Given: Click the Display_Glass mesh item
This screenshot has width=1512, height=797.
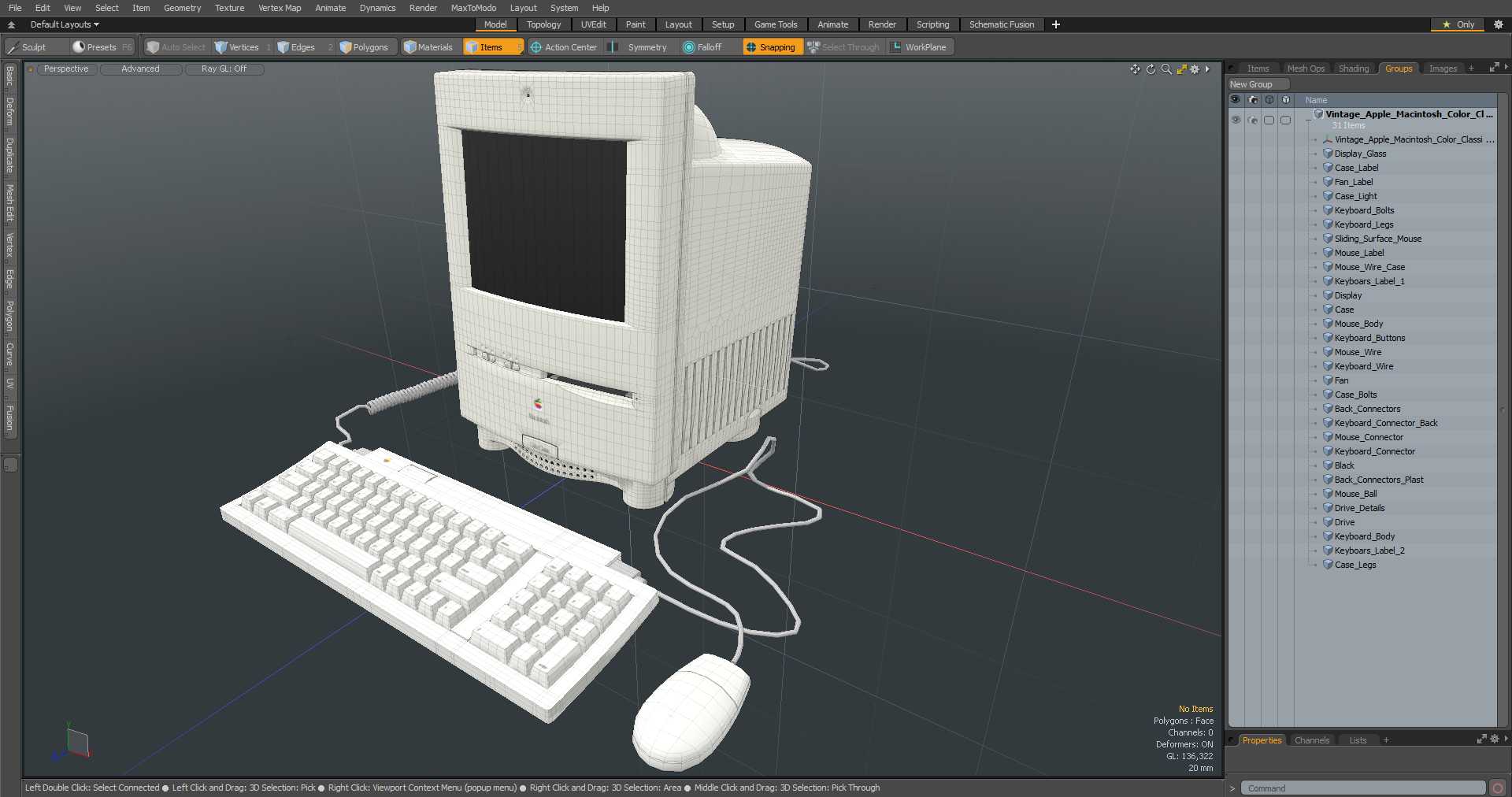Looking at the screenshot, I should 1360,154.
